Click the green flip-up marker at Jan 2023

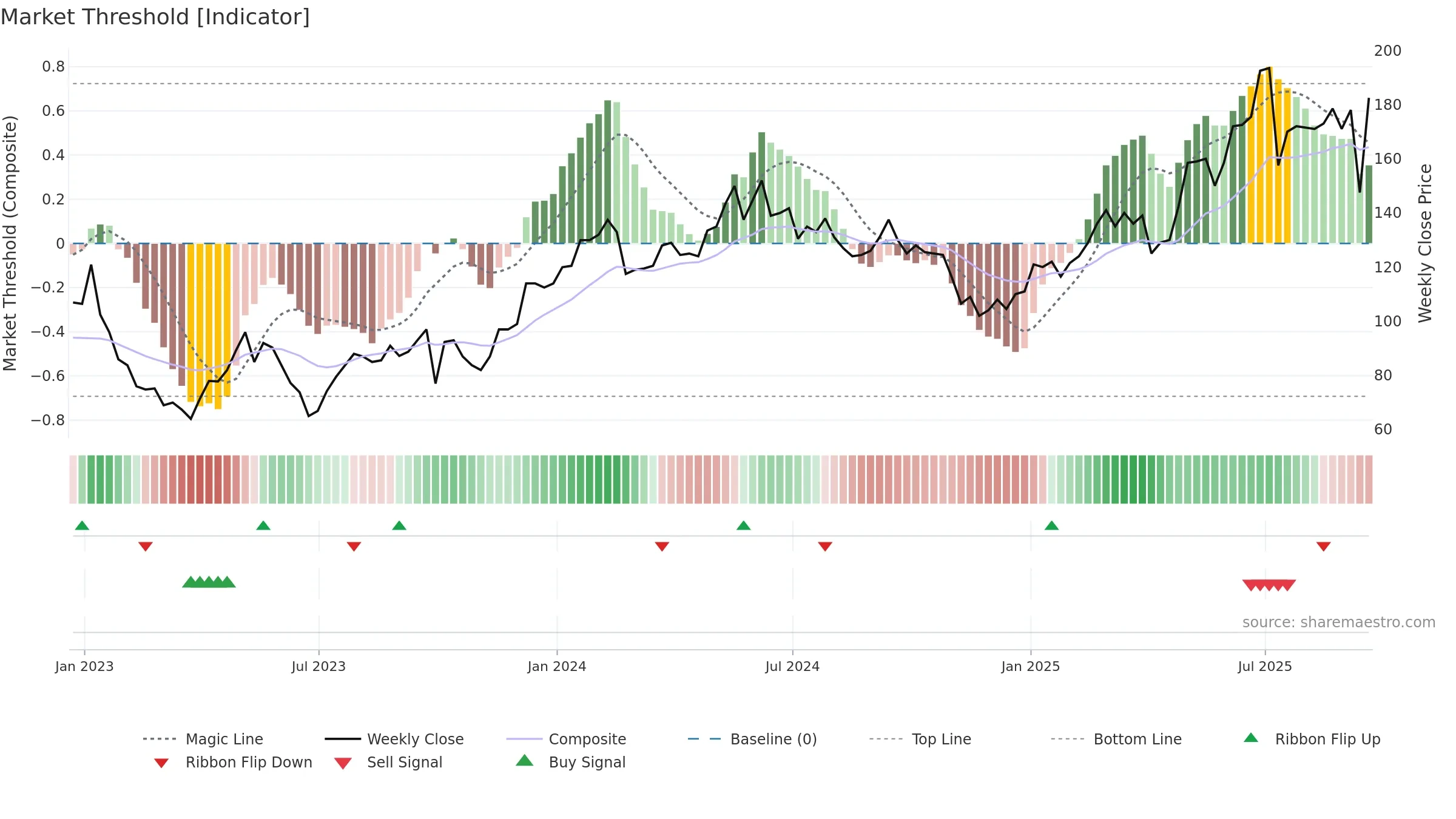(82, 525)
